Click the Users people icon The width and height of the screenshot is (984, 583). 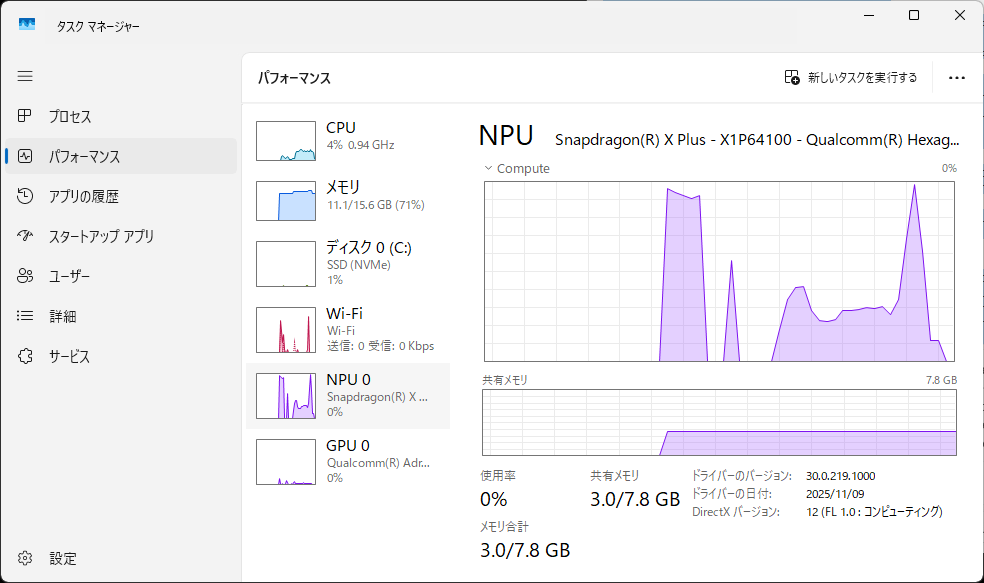(x=26, y=277)
